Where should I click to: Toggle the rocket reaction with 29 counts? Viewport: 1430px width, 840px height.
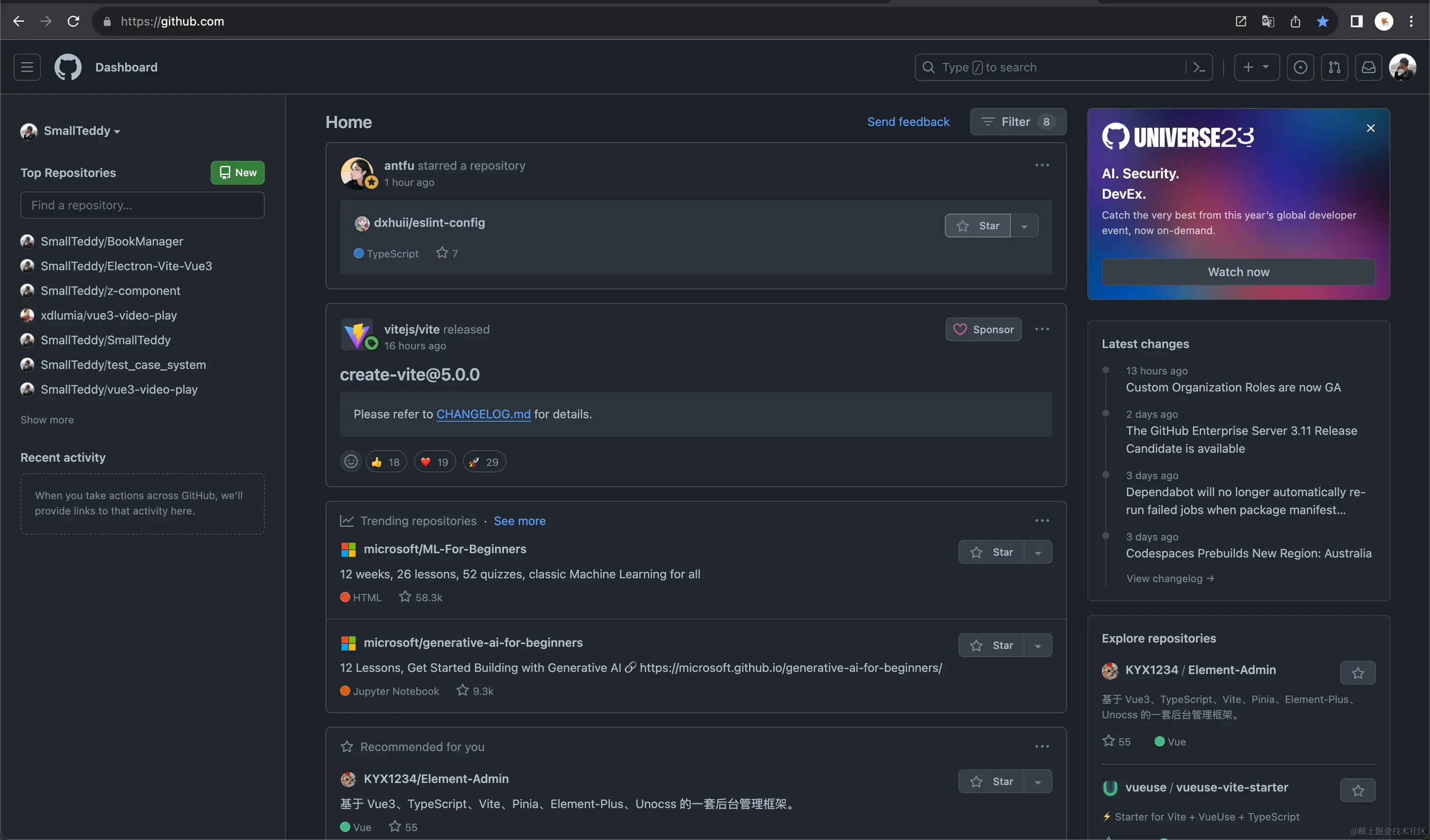coord(484,462)
